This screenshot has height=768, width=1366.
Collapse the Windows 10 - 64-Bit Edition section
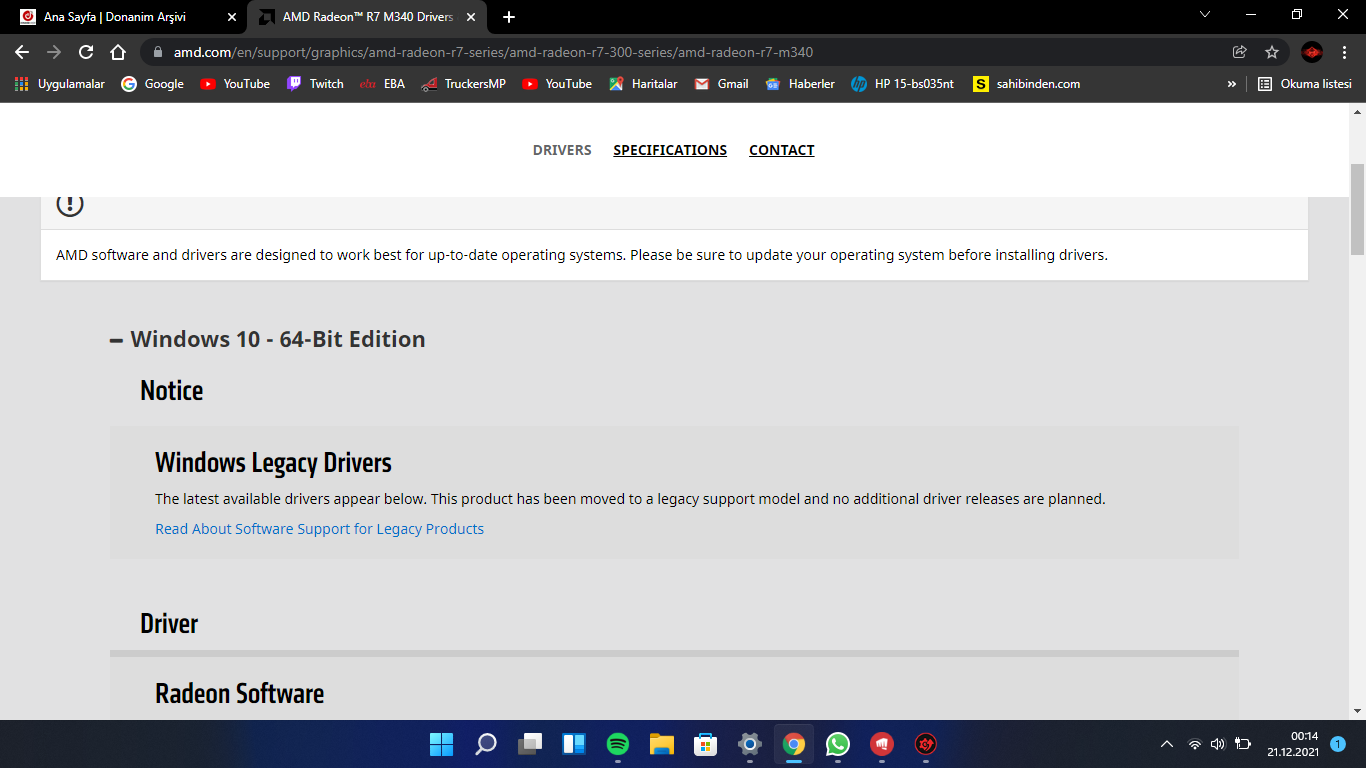[x=268, y=340]
